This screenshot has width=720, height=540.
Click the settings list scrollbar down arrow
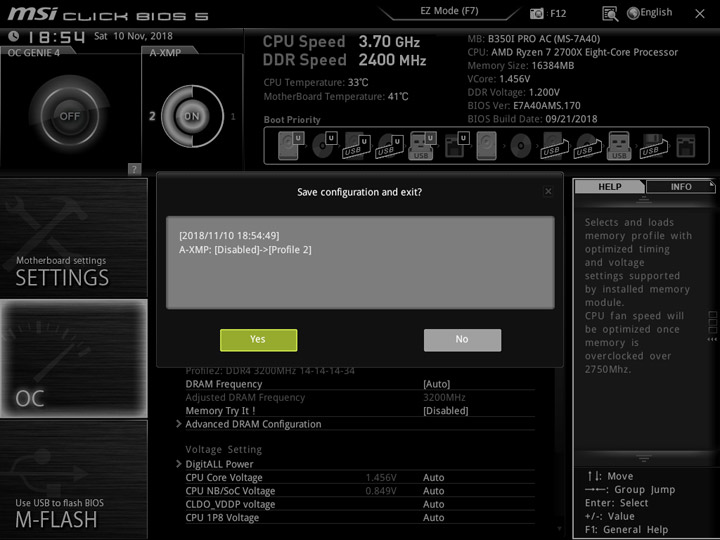click(559, 529)
